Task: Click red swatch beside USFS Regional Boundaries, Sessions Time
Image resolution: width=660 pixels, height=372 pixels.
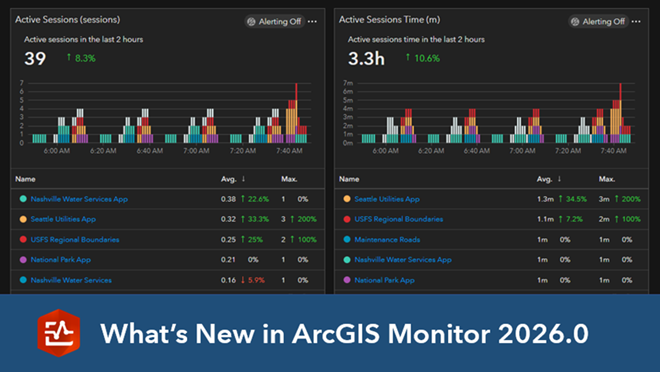Action: [347, 219]
